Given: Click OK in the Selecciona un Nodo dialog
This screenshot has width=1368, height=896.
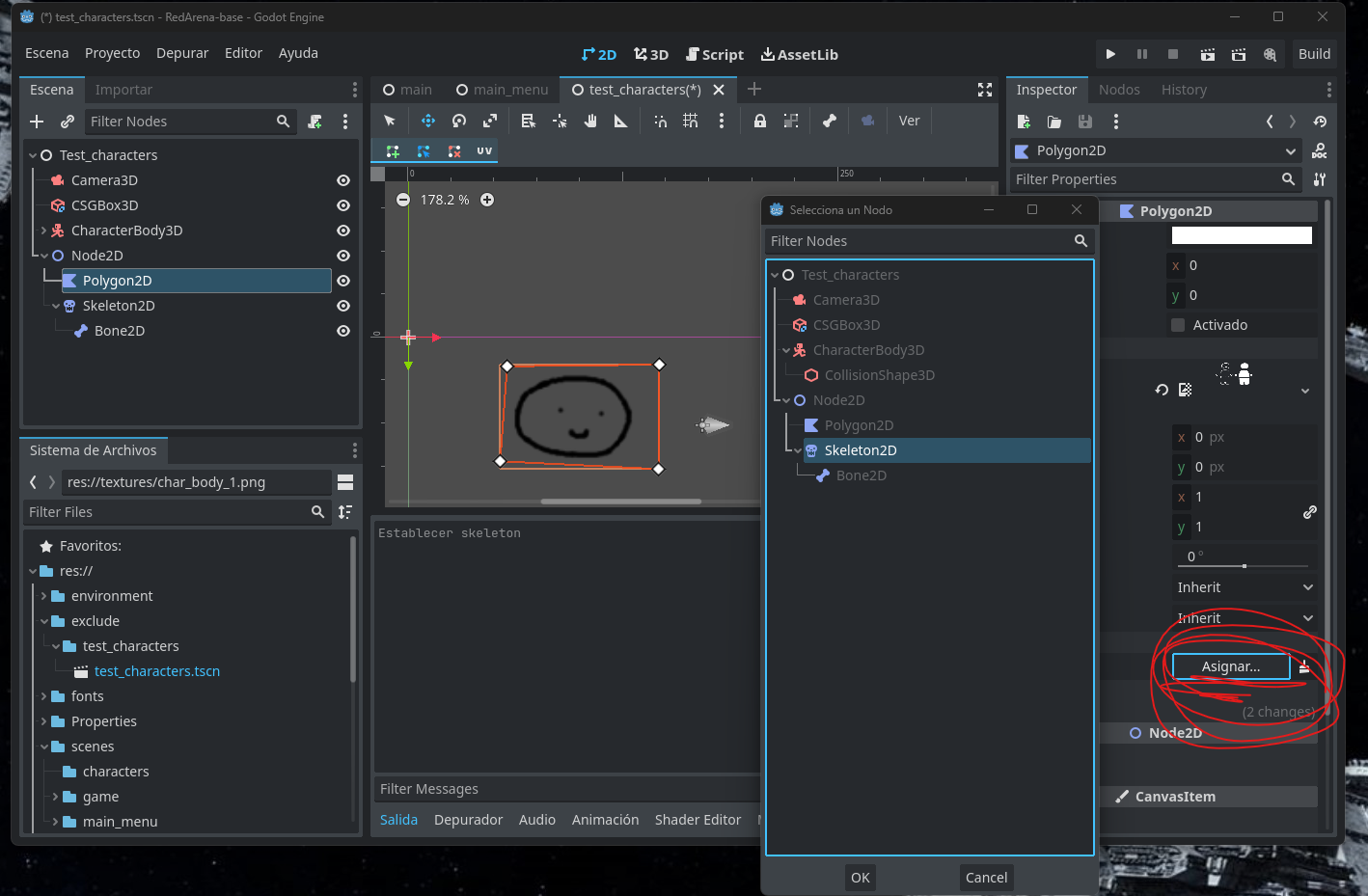Looking at the screenshot, I should 860,878.
